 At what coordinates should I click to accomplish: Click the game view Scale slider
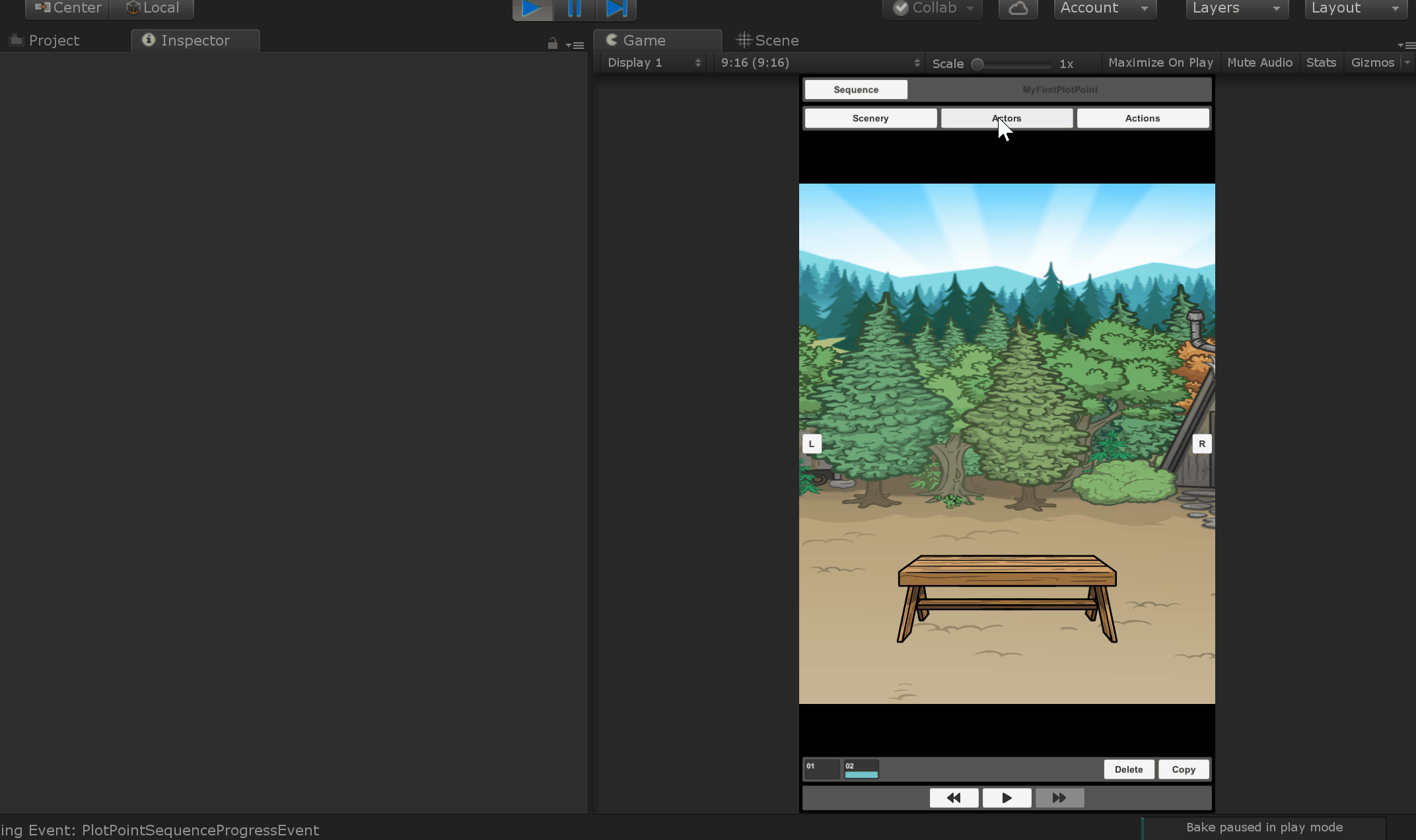click(1012, 64)
